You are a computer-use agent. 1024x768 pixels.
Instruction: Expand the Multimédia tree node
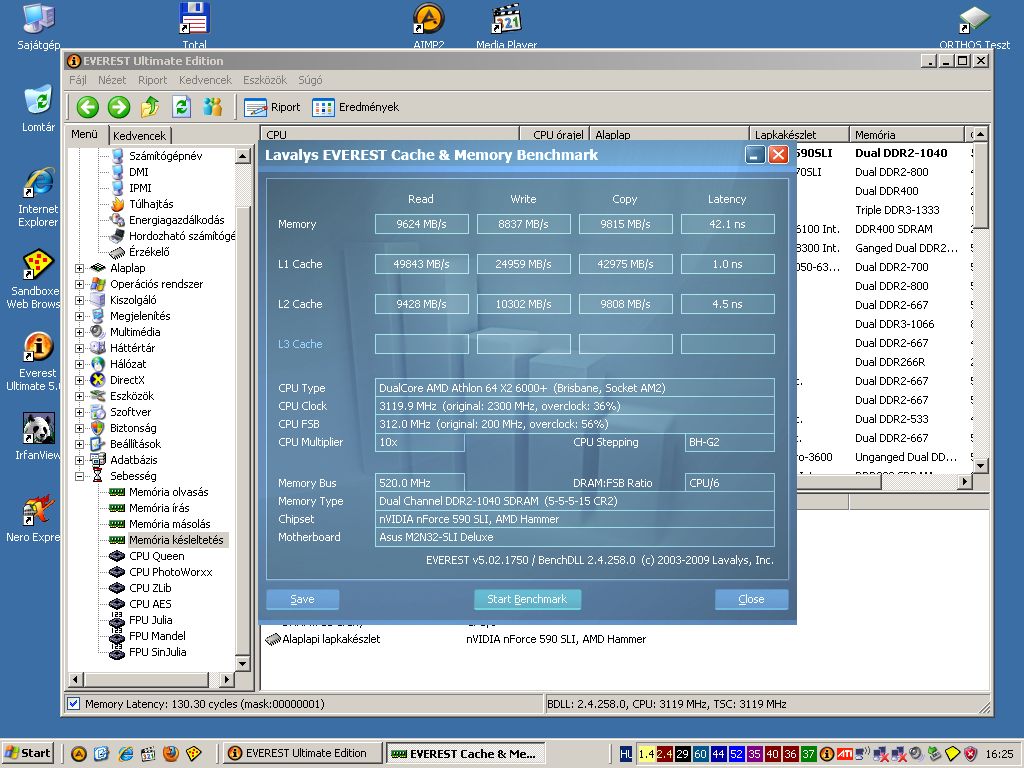(x=80, y=332)
